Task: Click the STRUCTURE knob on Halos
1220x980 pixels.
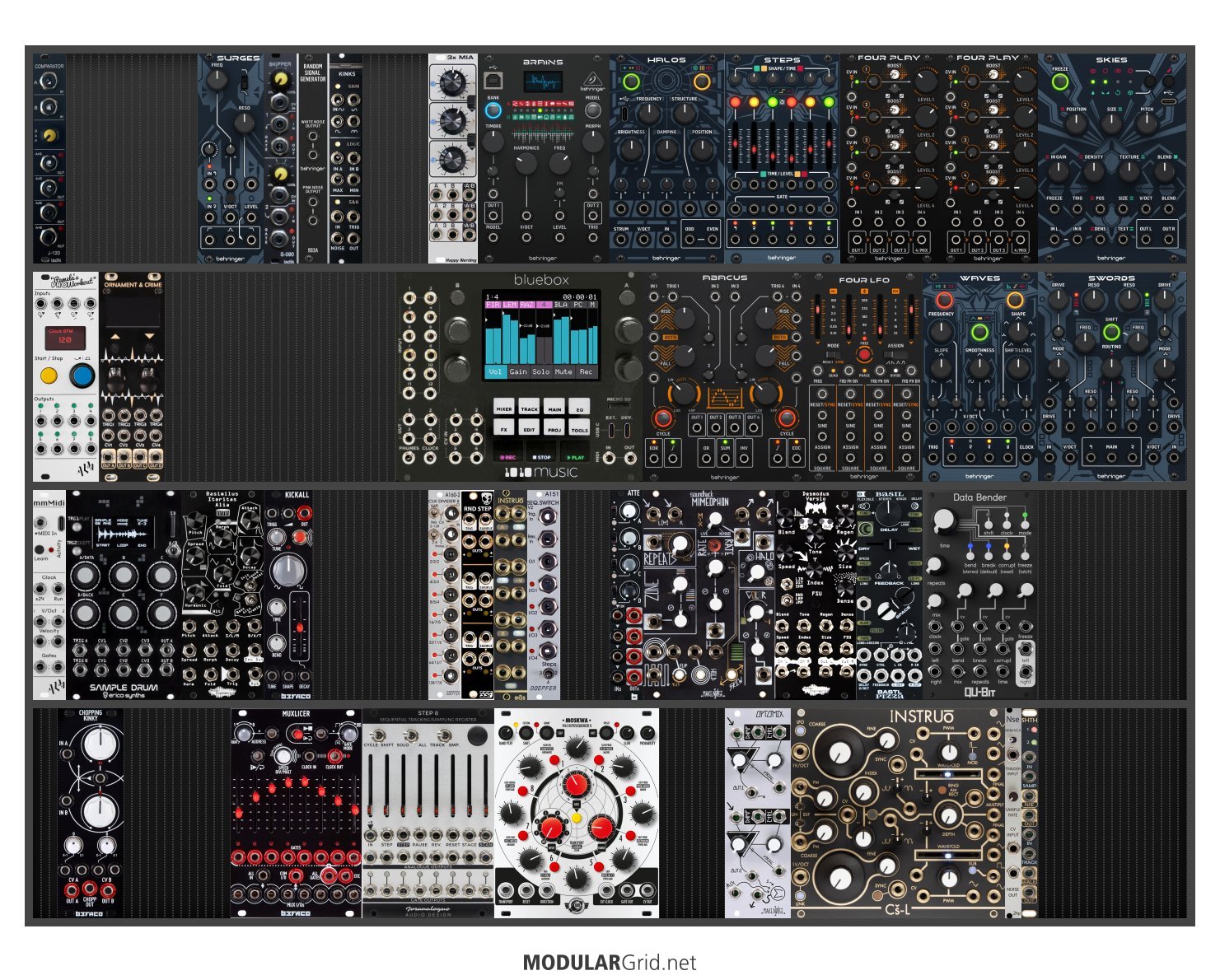Action: pyautogui.click(x=684, y=115)
